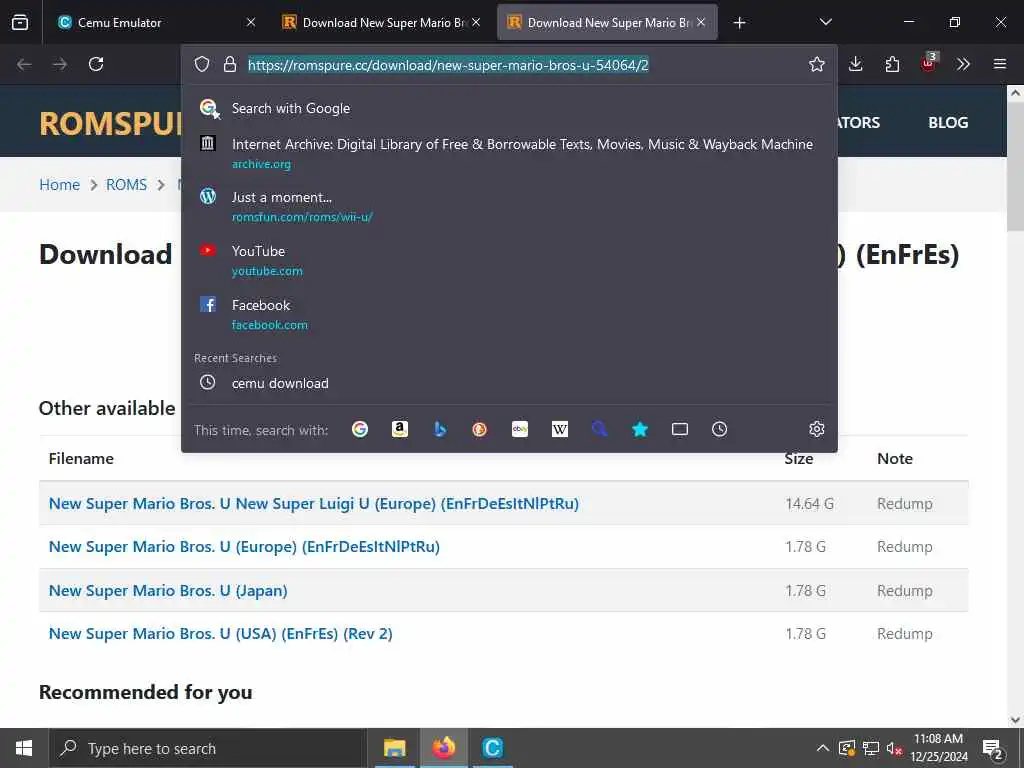Search this time with DuckDuckGo icon
The image size is (1024, 768).
[480, 429]
